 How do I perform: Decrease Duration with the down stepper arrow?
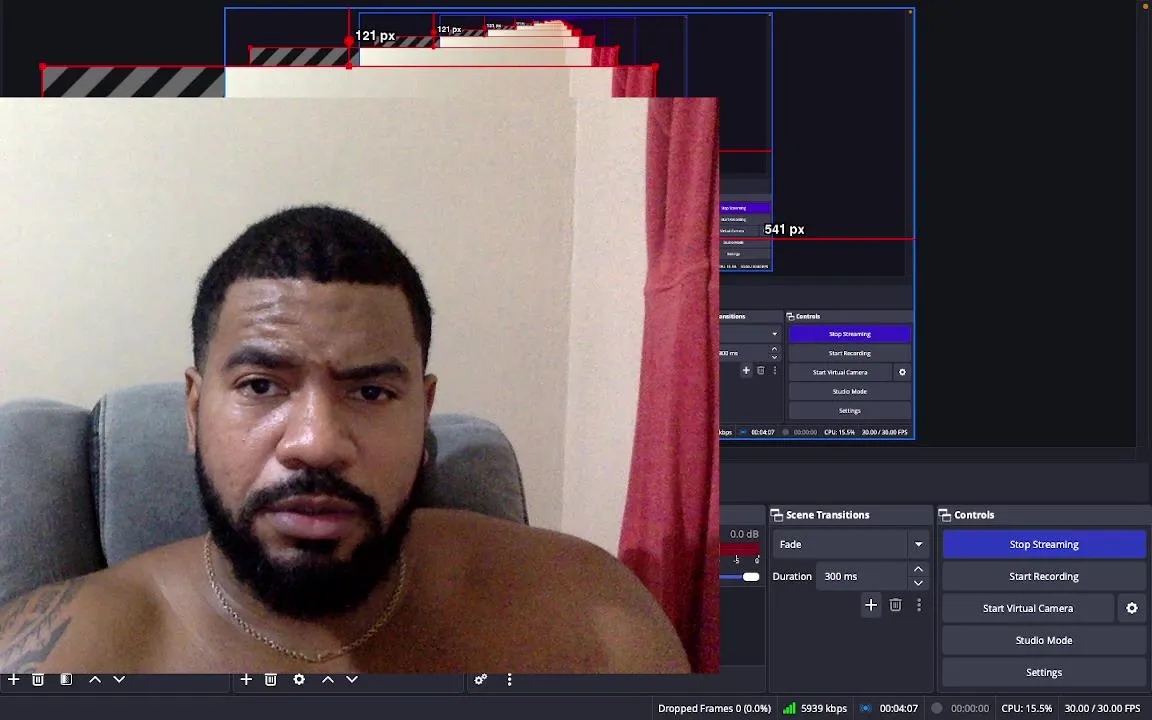(x=918, y=583)
